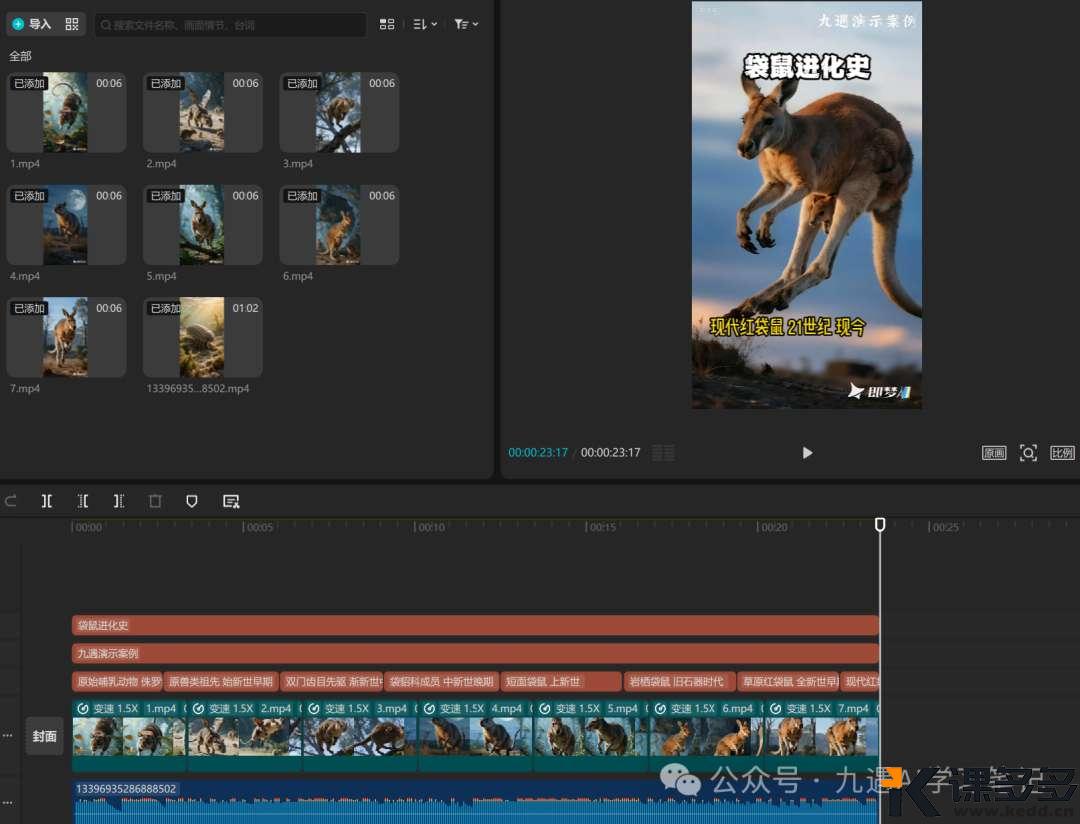Select the split clip tool

tap(47, 501)
